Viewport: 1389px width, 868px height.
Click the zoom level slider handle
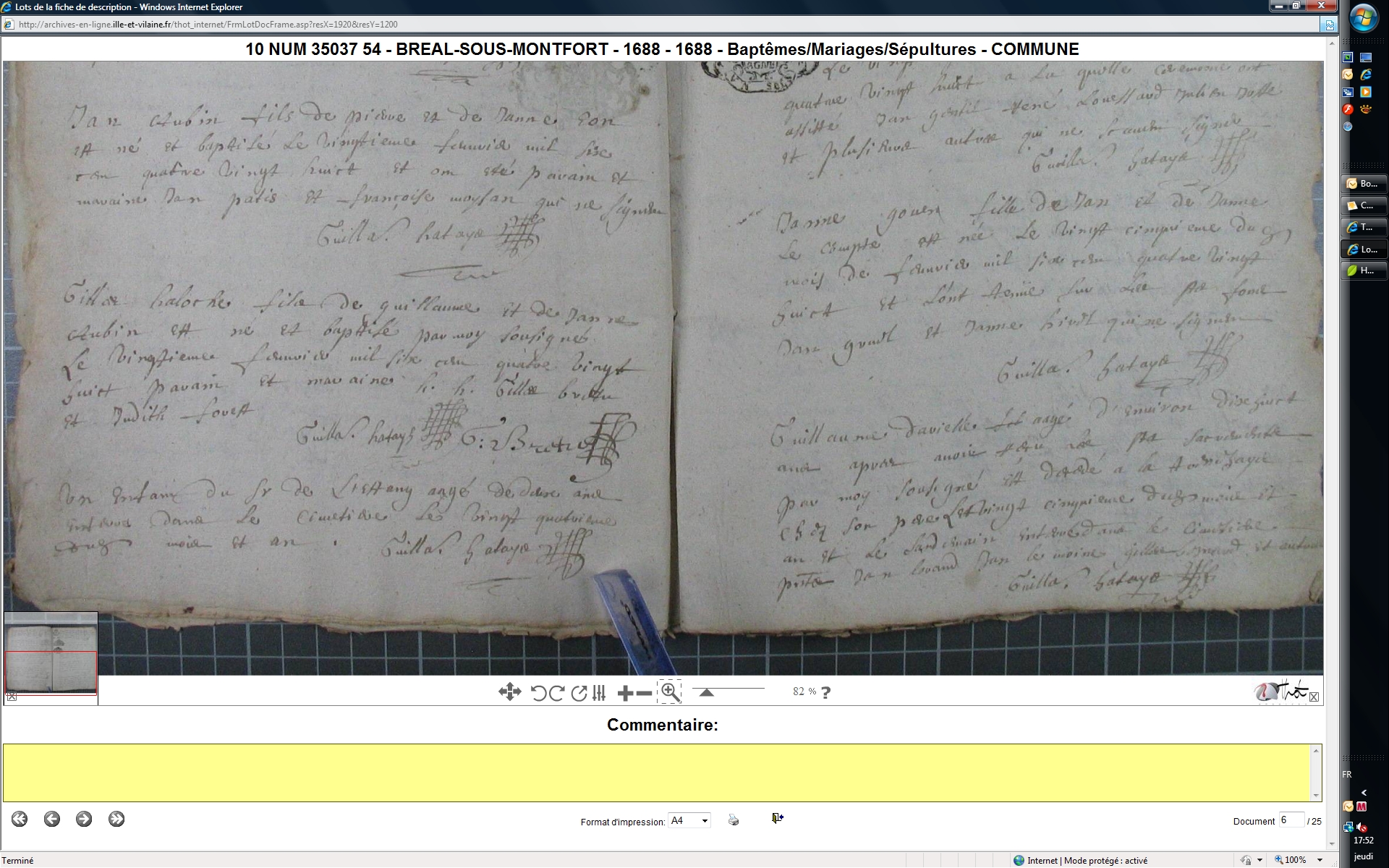(707, 692)
